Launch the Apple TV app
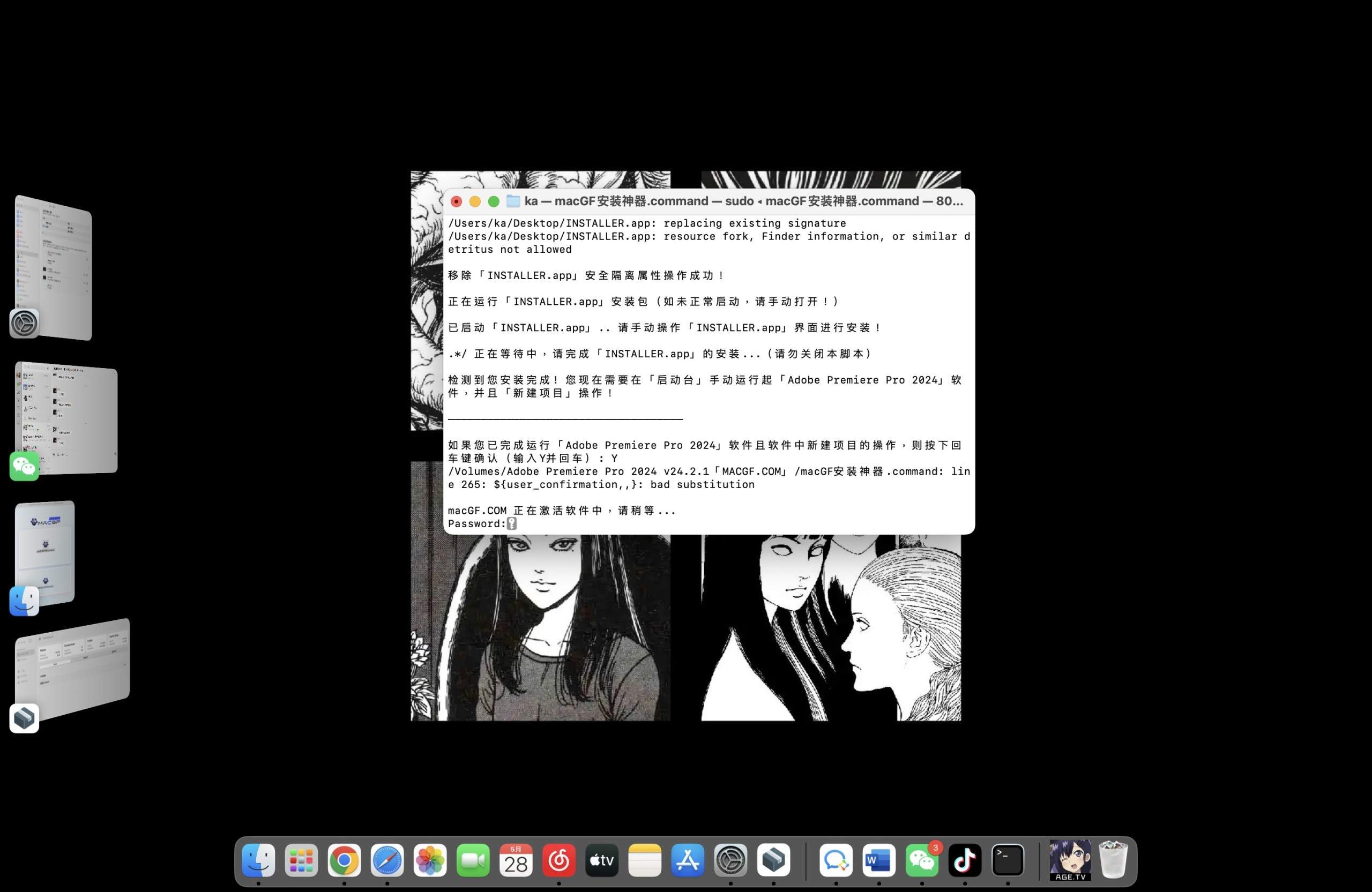Viewport: 1372px width, 892px height. point(601,861)
